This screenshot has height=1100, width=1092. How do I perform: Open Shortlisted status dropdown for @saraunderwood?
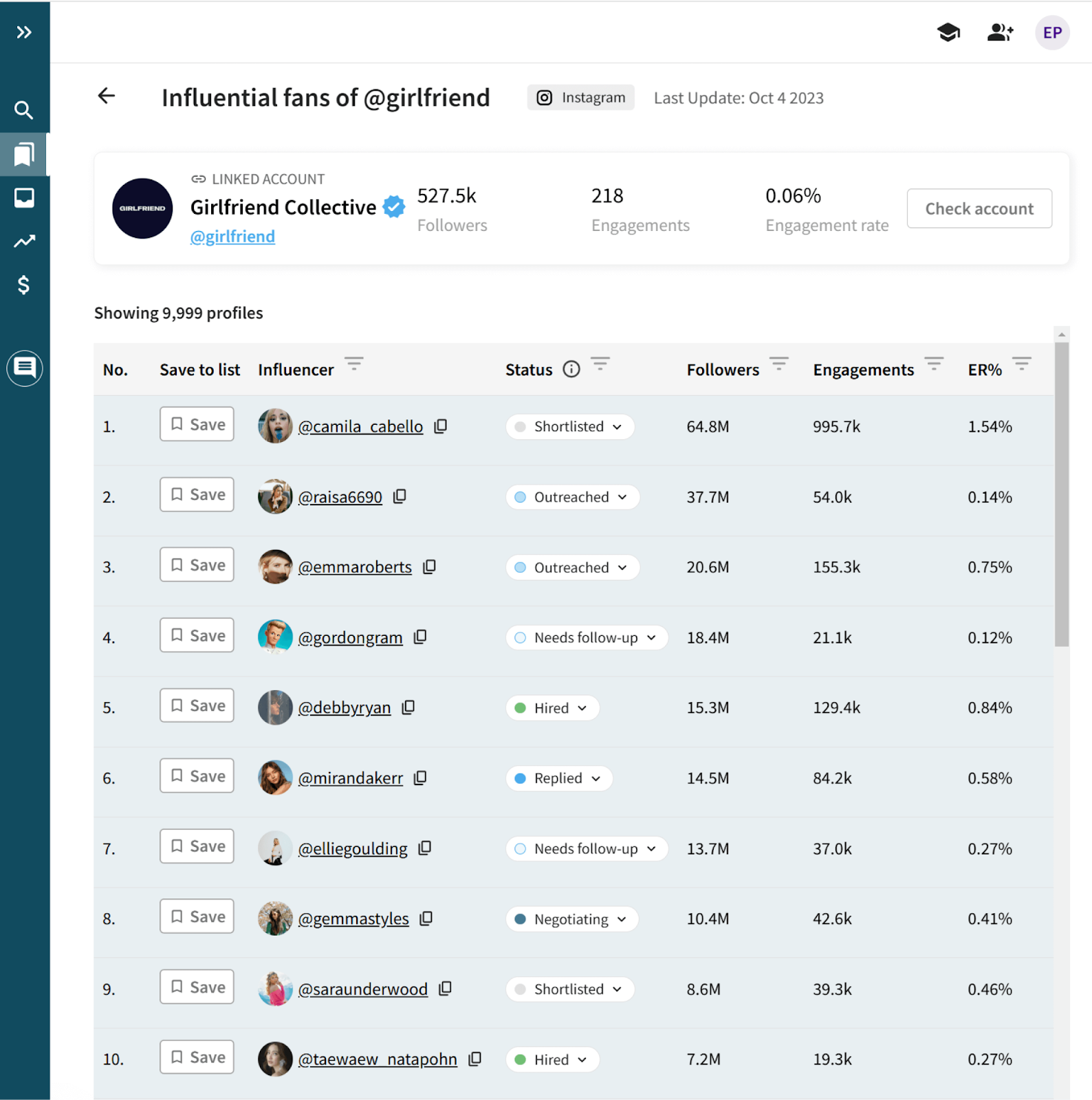point(569,989)
